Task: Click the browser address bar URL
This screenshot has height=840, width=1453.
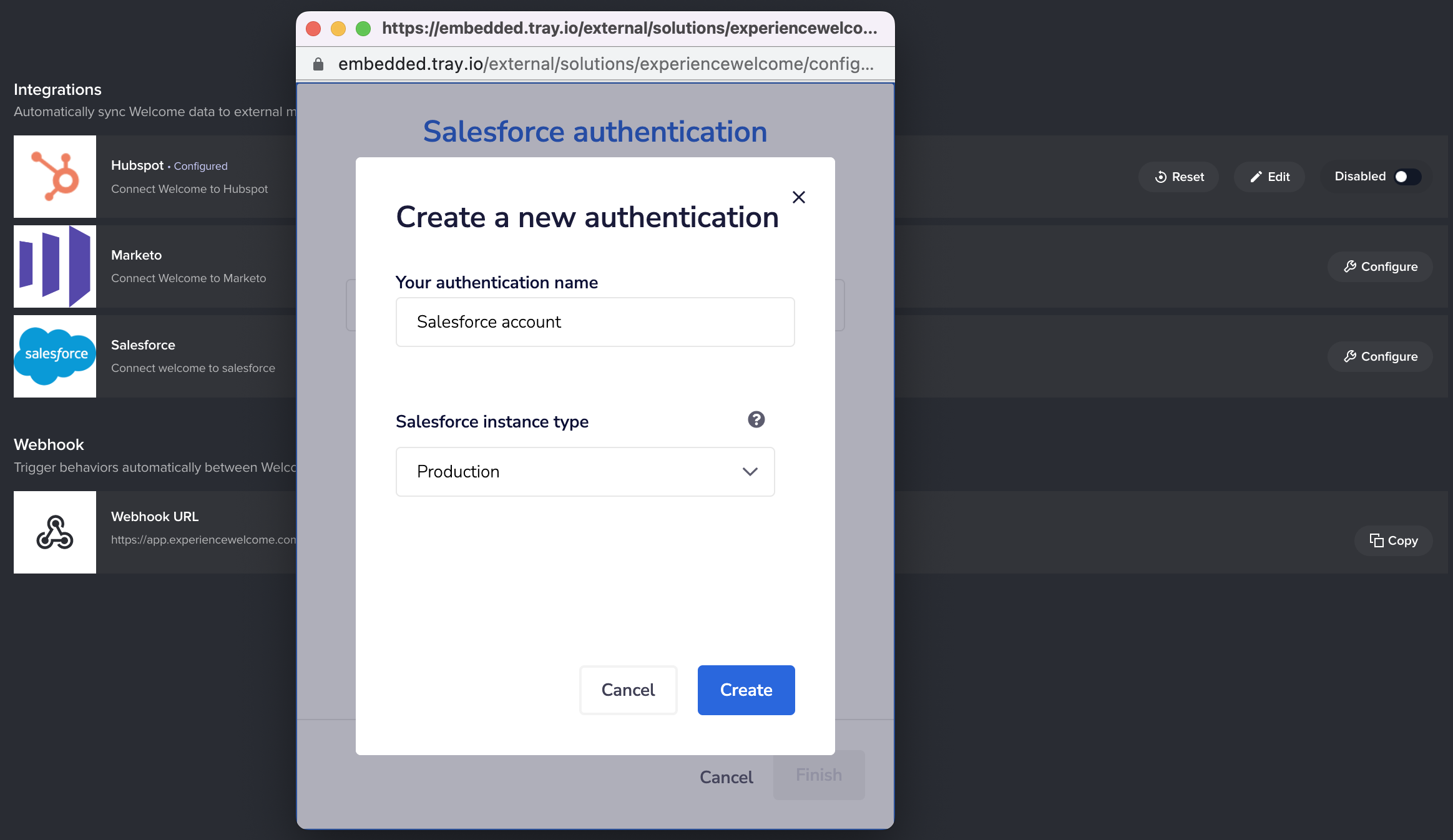Action: click(x=606, y=64)
